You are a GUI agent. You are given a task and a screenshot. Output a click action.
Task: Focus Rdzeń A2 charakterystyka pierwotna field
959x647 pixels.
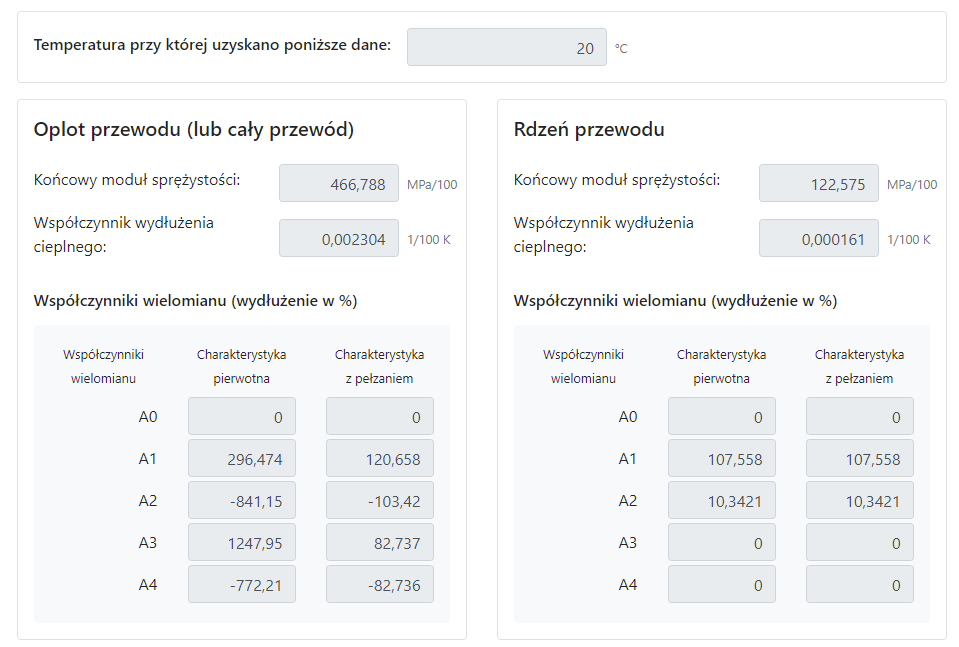[722, 500]
